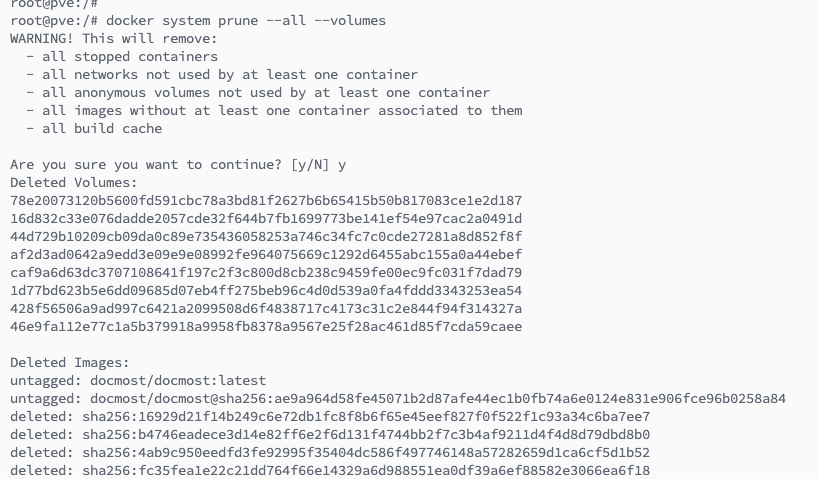Click the deleted sha256:16929d21 image line
This screenshot has height=479, width=818.
click(x=330, y=416)
